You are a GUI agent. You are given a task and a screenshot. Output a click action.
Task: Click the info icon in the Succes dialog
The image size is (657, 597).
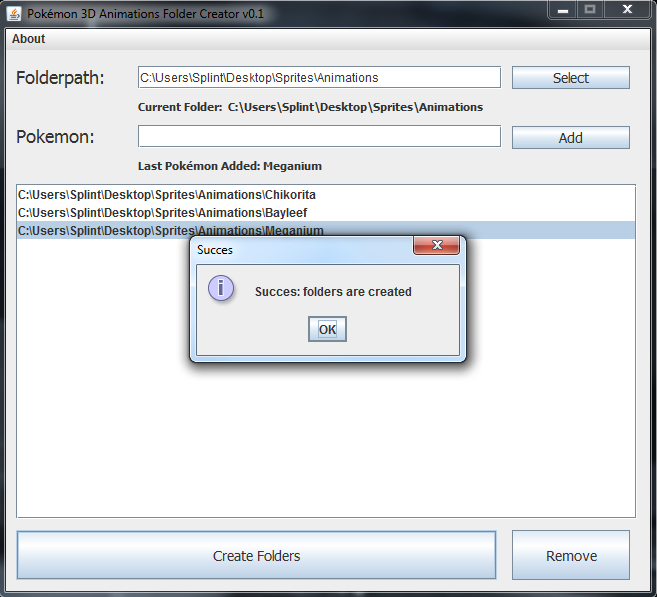(x=221, y=288)
